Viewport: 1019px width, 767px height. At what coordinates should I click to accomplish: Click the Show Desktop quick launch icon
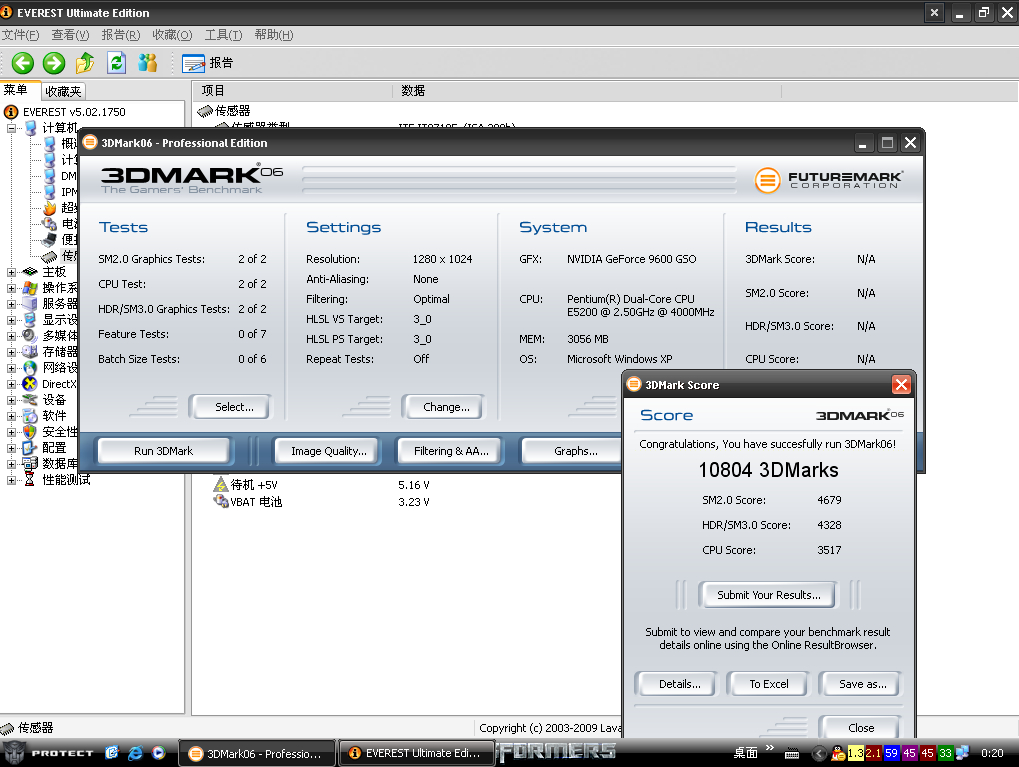click(112, 753)
